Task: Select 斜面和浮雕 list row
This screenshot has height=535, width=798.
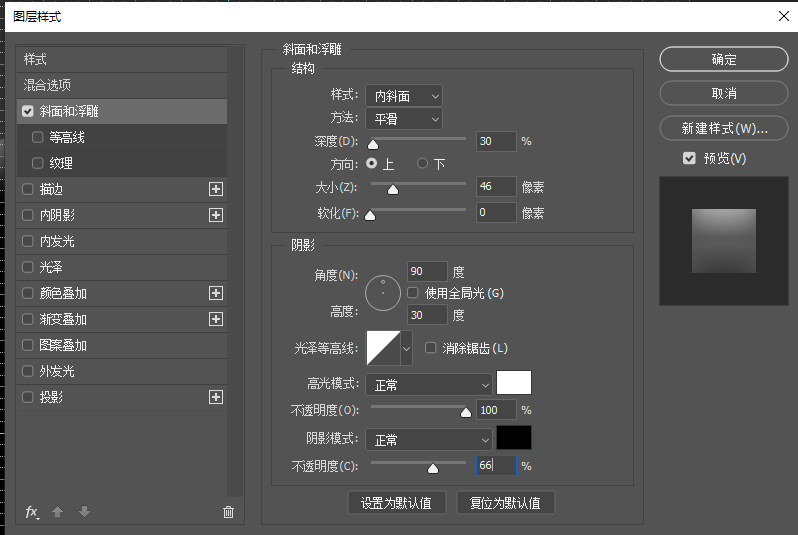Action: click(x=122, y=111)
